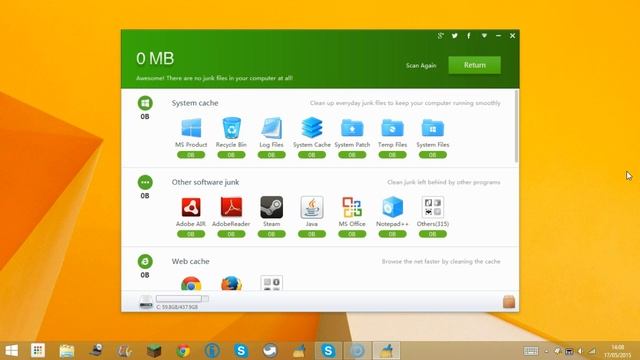Image resolution: width=640 pixels, height=360 pixels.
Task: Open the Log Files item
Action: [x=271, y=128]
